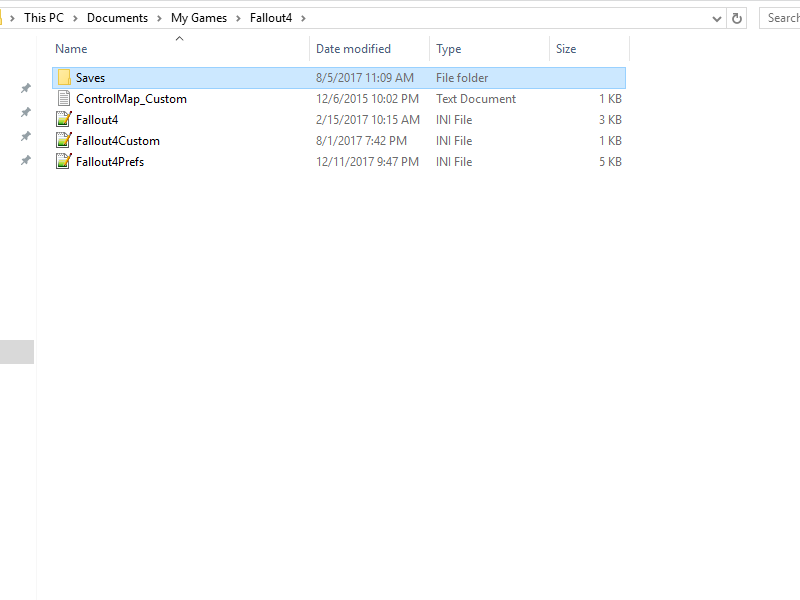800x600 pixels.
Task: Sort by Date modified column
Action: (353, 48)
